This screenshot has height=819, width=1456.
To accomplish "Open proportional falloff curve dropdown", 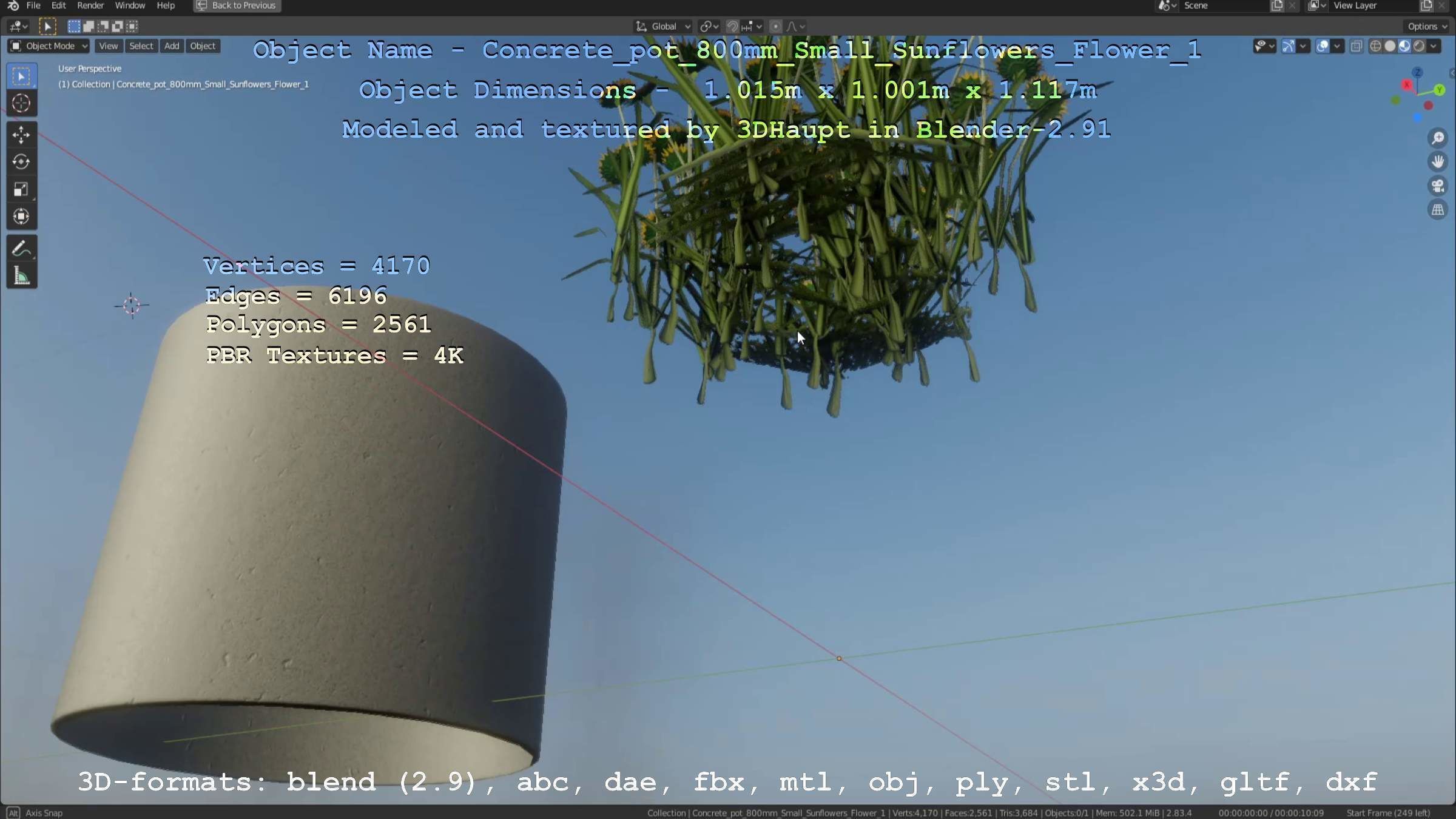I will coord(796,26).
